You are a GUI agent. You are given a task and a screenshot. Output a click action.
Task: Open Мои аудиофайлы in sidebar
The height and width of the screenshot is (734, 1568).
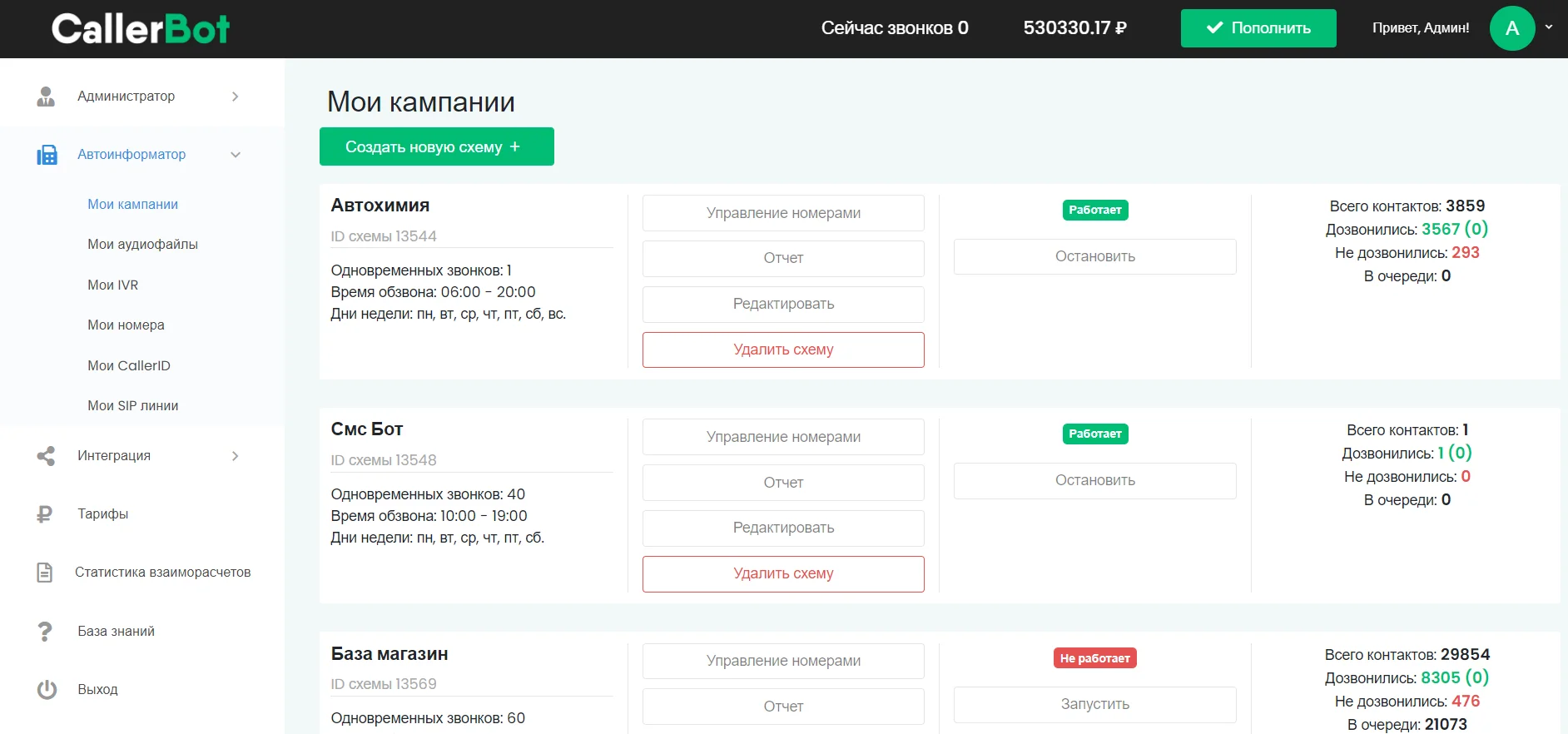[143, 244]
